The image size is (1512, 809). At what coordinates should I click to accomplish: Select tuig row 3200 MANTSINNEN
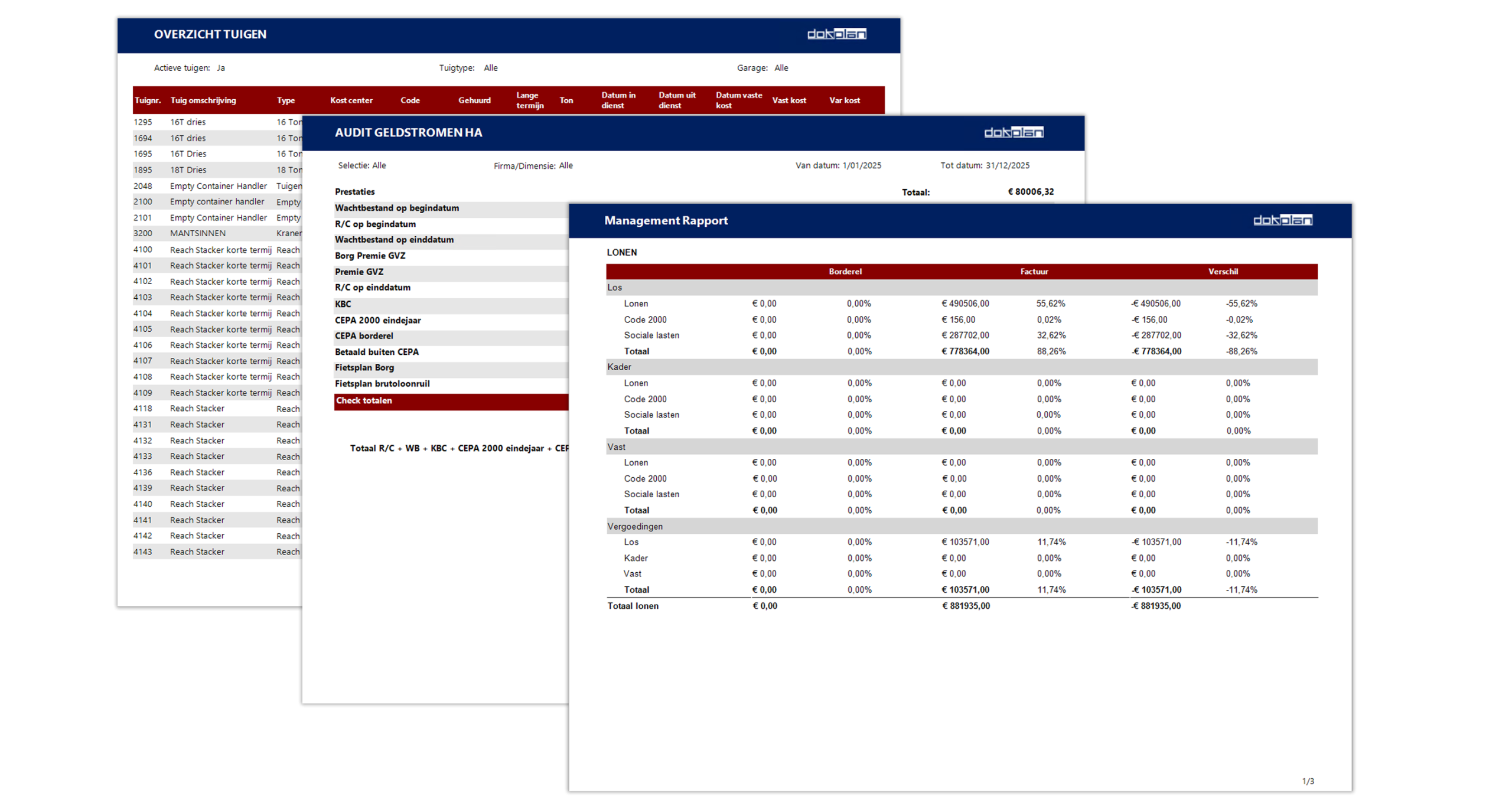198,234
